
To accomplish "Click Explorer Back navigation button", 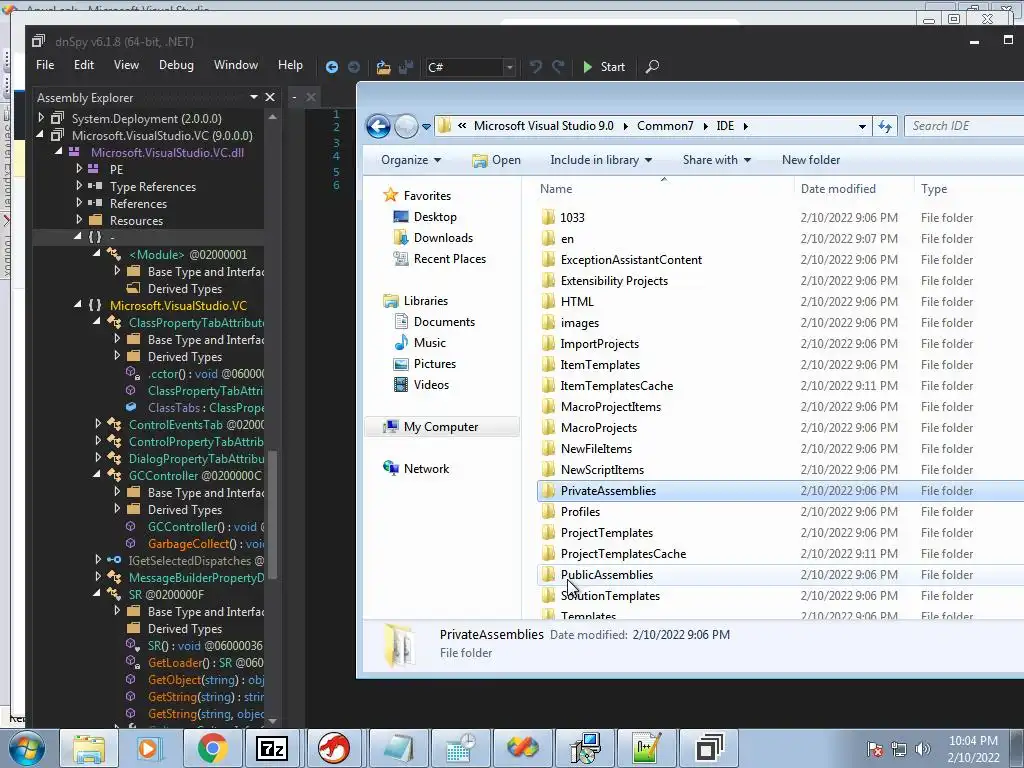I will click(378, 126).
